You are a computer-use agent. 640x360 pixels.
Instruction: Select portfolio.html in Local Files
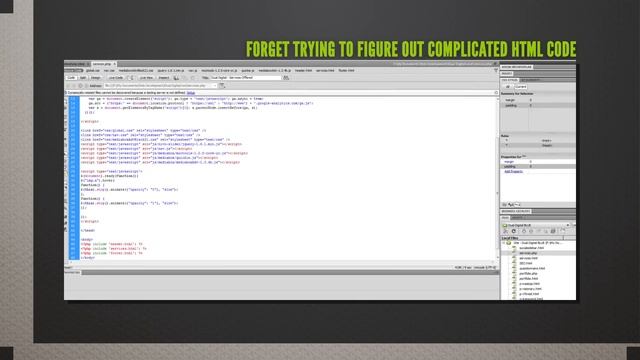point(529,278)
